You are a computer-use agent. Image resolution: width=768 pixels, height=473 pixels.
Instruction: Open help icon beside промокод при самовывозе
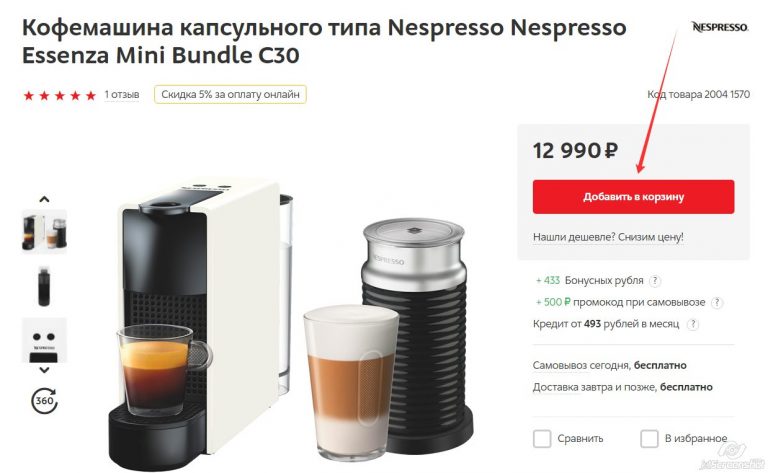717,303
